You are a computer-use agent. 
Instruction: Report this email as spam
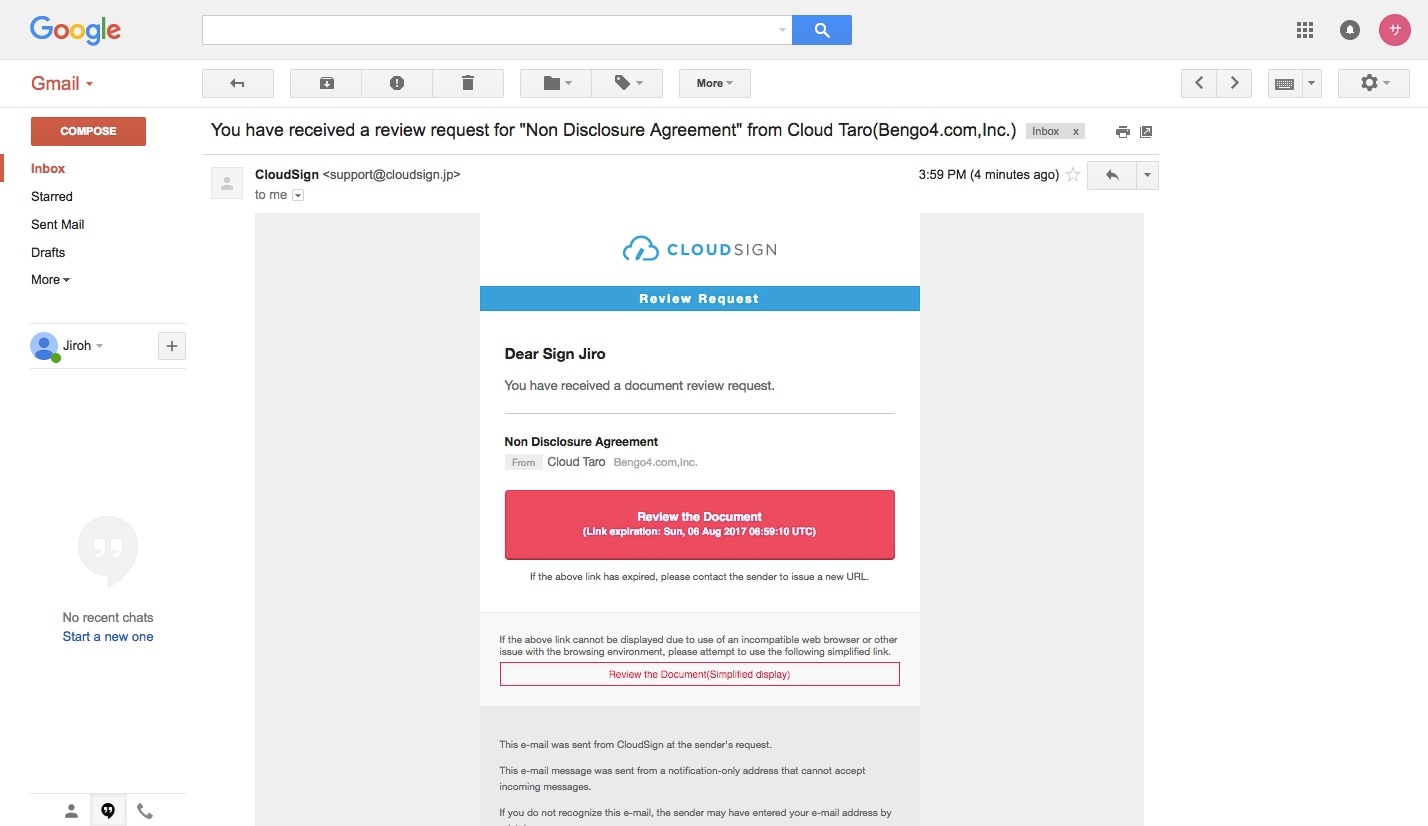coord(397,83)
